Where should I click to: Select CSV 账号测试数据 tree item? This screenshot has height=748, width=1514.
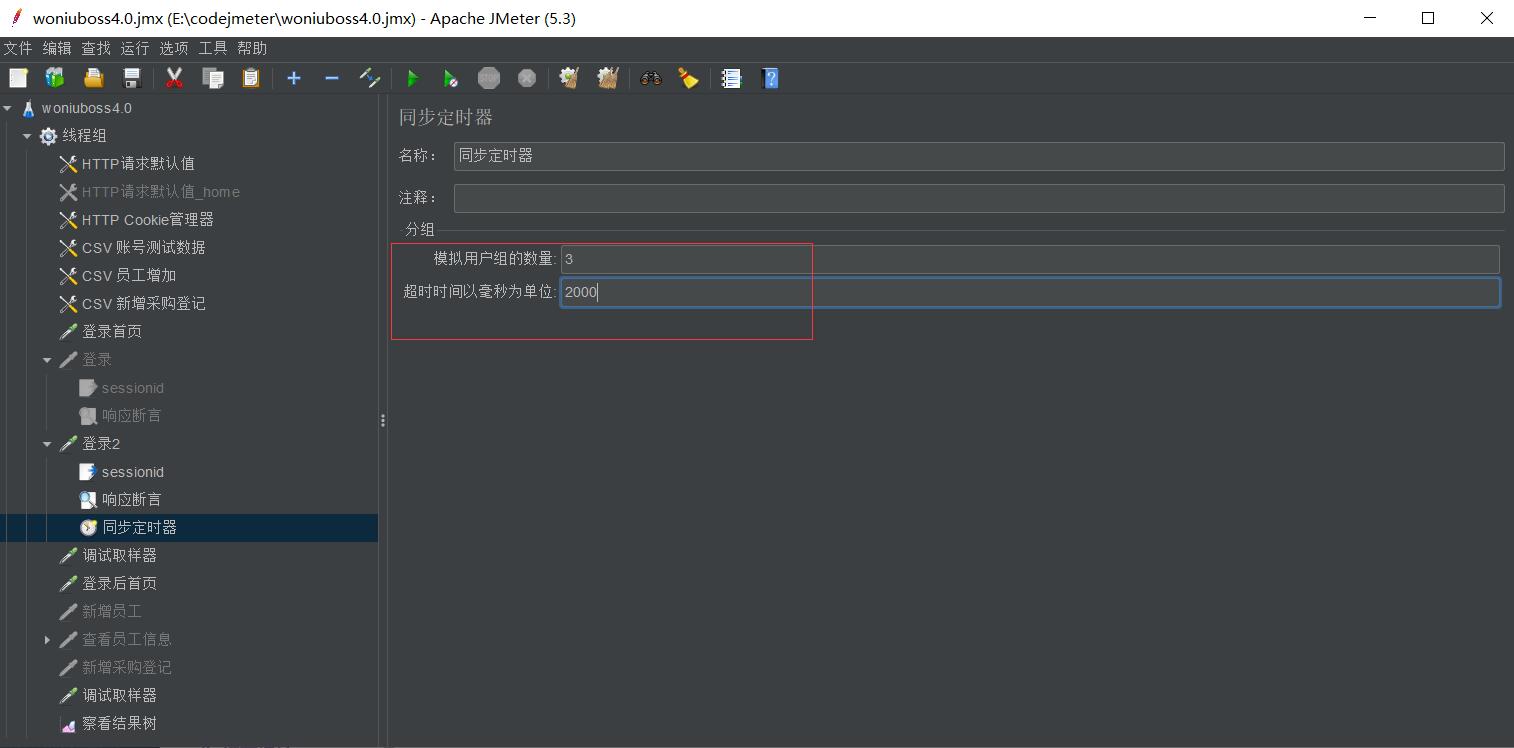pyautogui.click(x=143, y=248)
